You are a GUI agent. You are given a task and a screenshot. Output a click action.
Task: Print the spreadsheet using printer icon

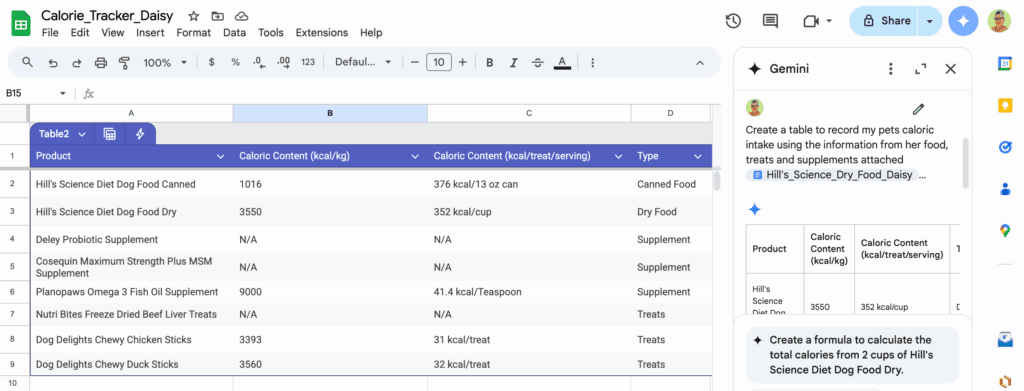(101, 63)
